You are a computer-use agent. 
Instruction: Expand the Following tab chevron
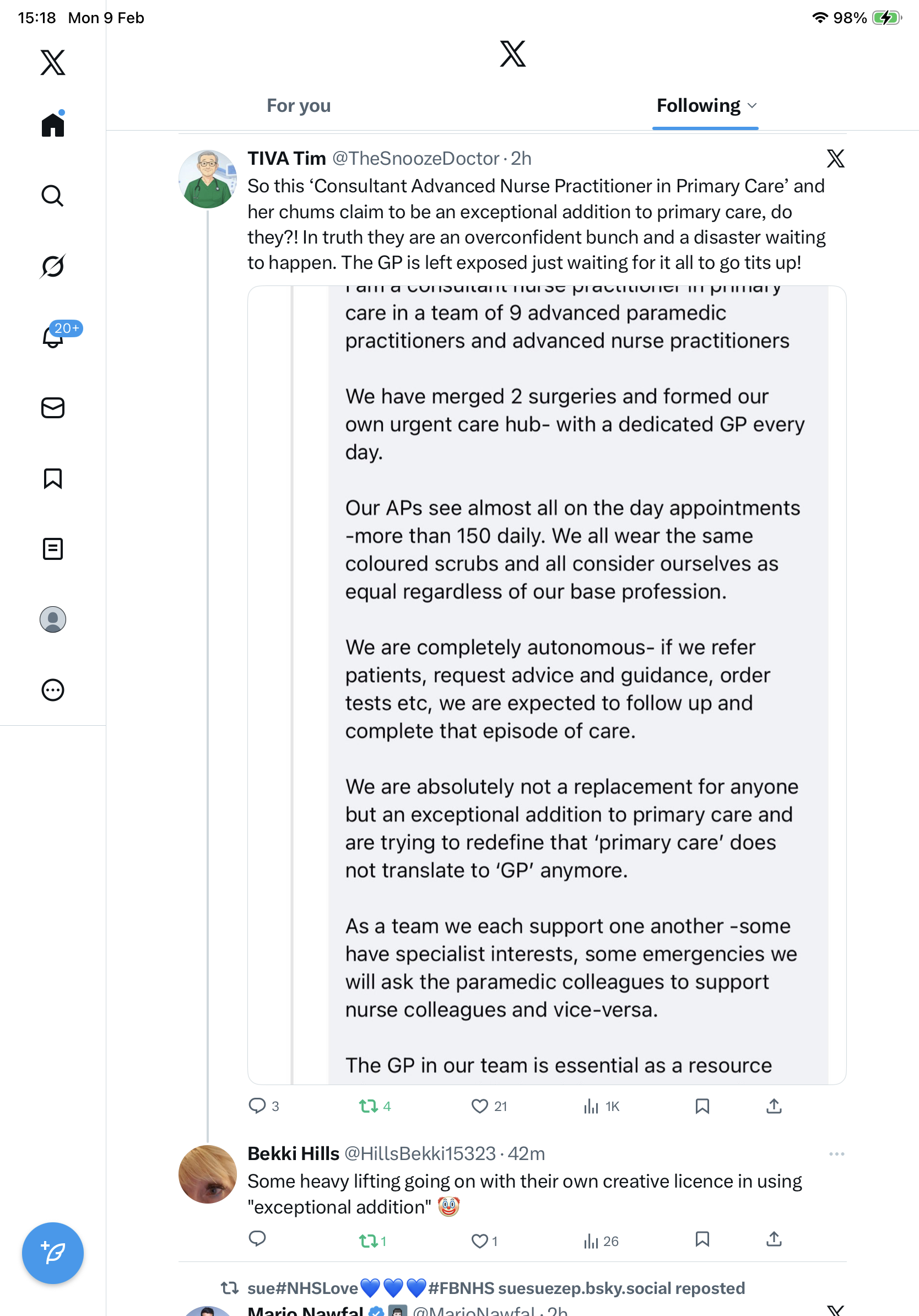(x=752, y=106)
